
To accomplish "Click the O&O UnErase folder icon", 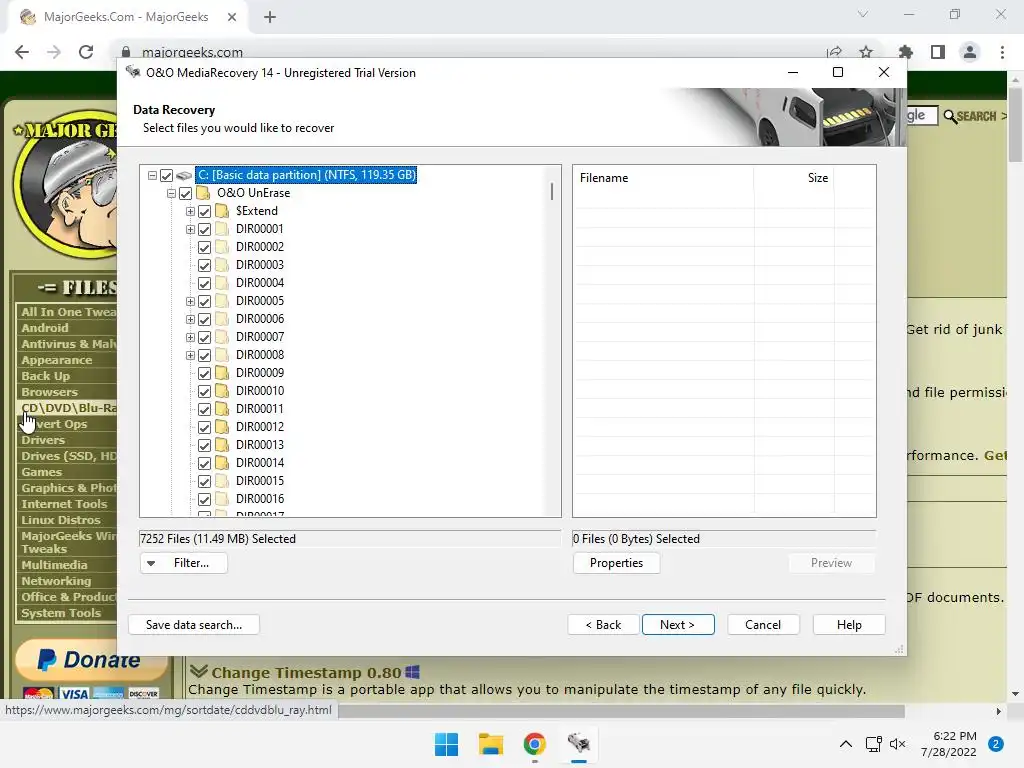I will 203,193.
